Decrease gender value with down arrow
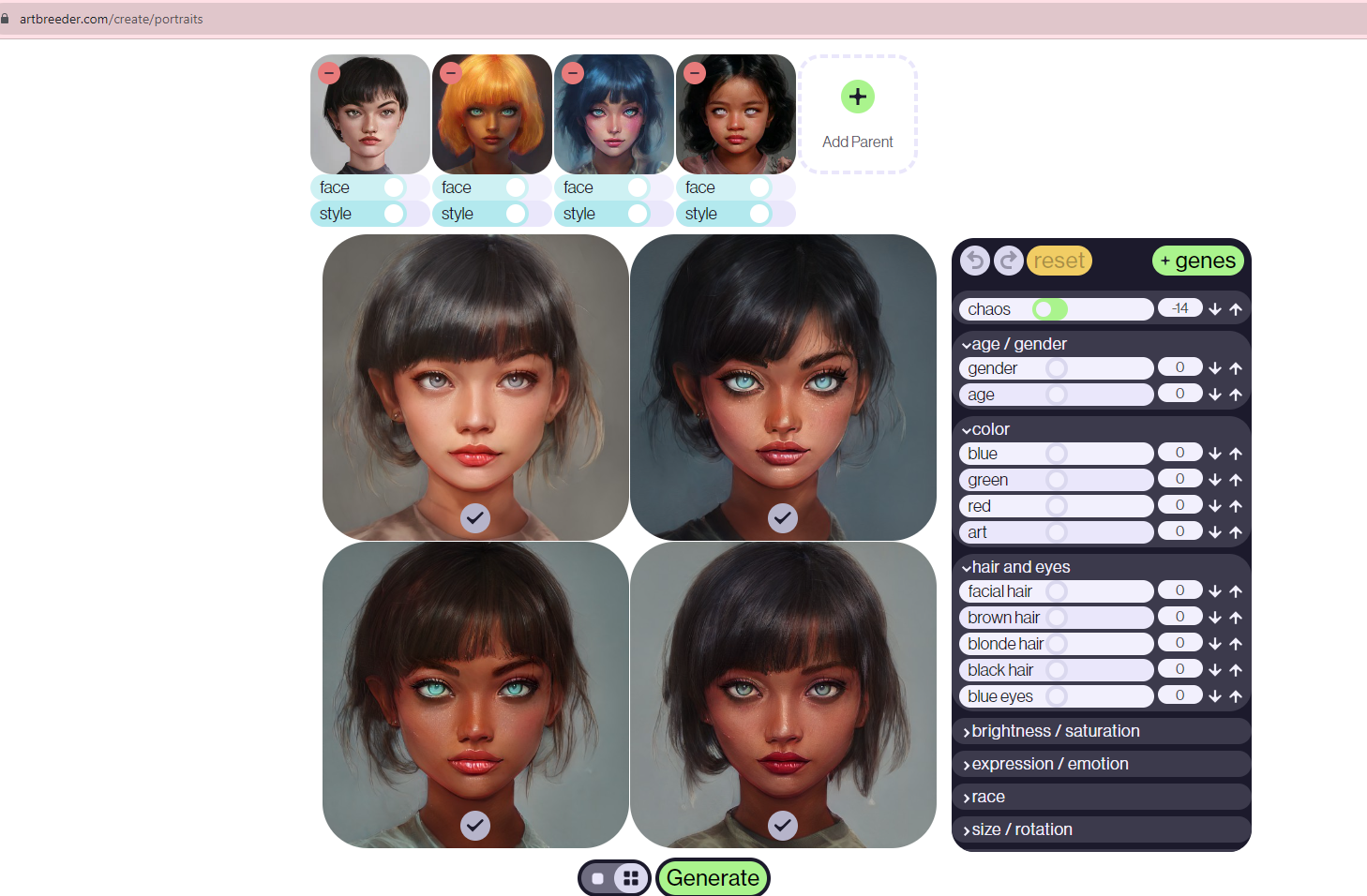Viewport: 1367px width, 896px height. click(x=1215, y=368)
